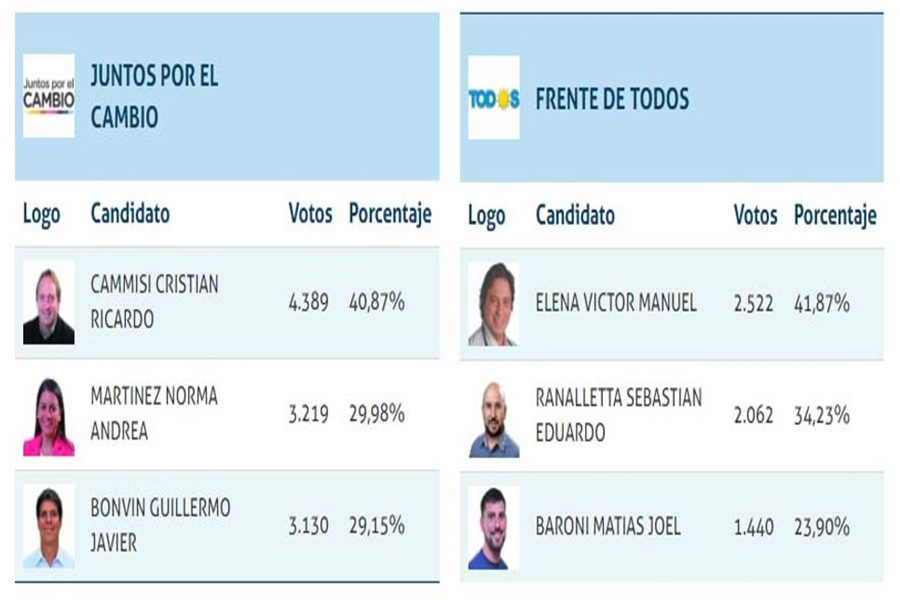The width and height of the screenshot is (900, 600).
Task: Open Cammisi Cristian Ricardo's candidate photo
Action: click(49, 303)
